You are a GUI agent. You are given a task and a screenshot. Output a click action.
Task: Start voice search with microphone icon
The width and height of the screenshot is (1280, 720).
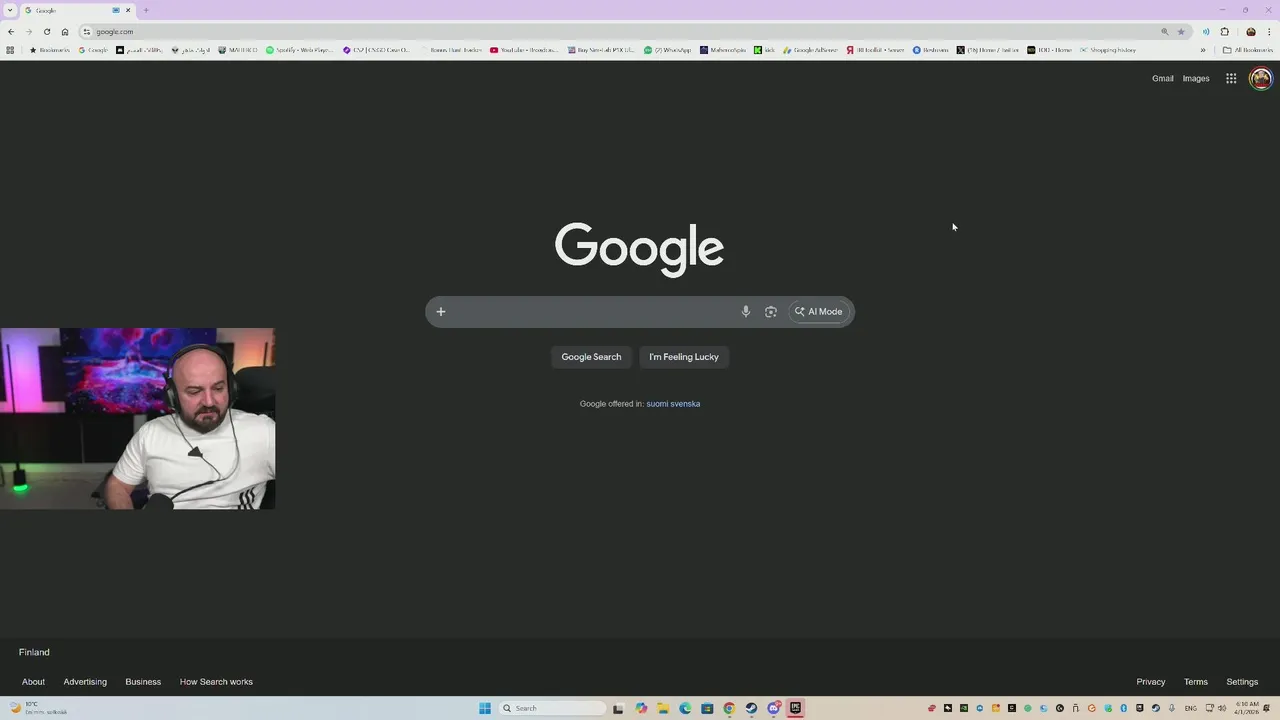745,312
